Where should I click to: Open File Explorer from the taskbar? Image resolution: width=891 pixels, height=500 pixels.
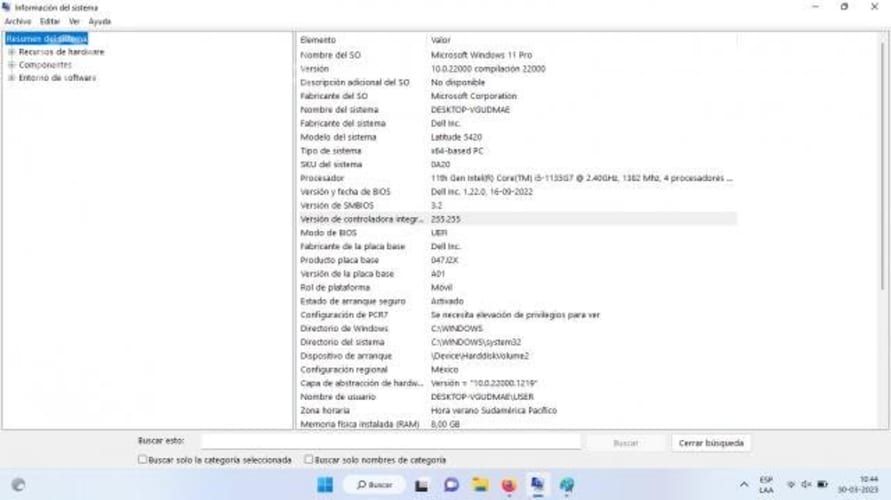pos(480,485)
